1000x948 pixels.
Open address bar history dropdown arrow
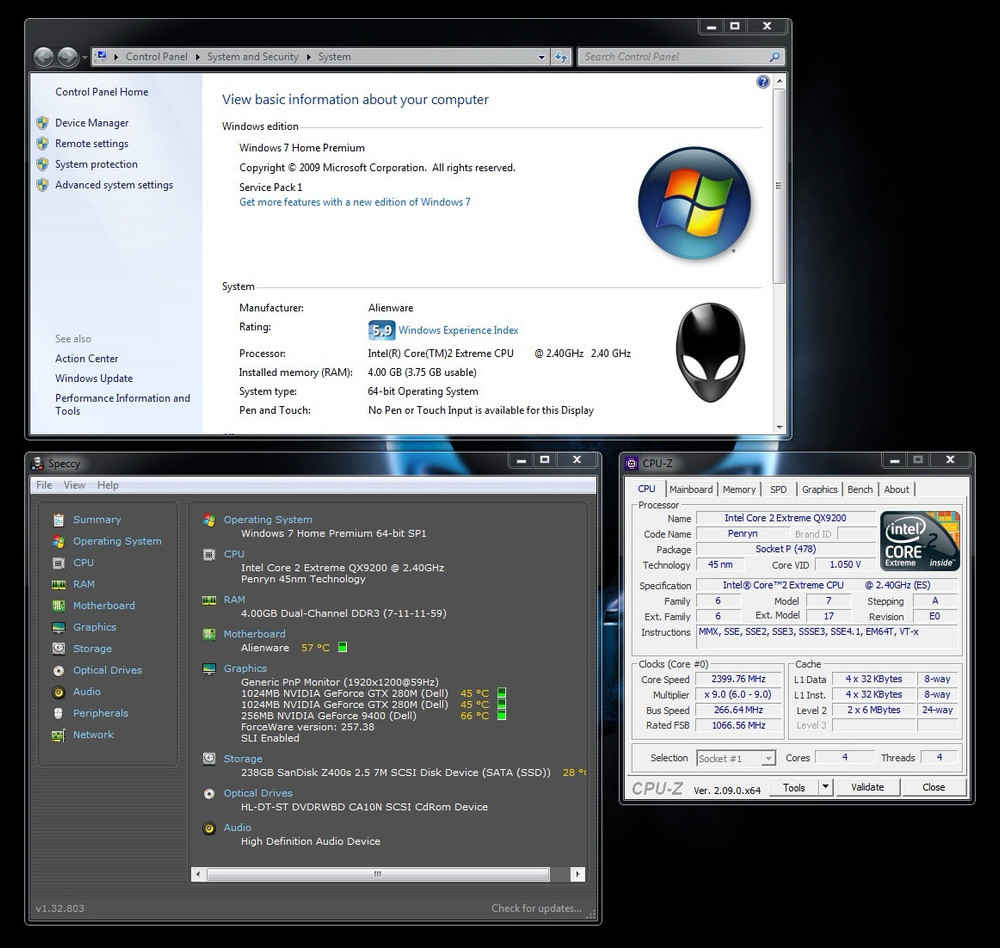[541, 57]
